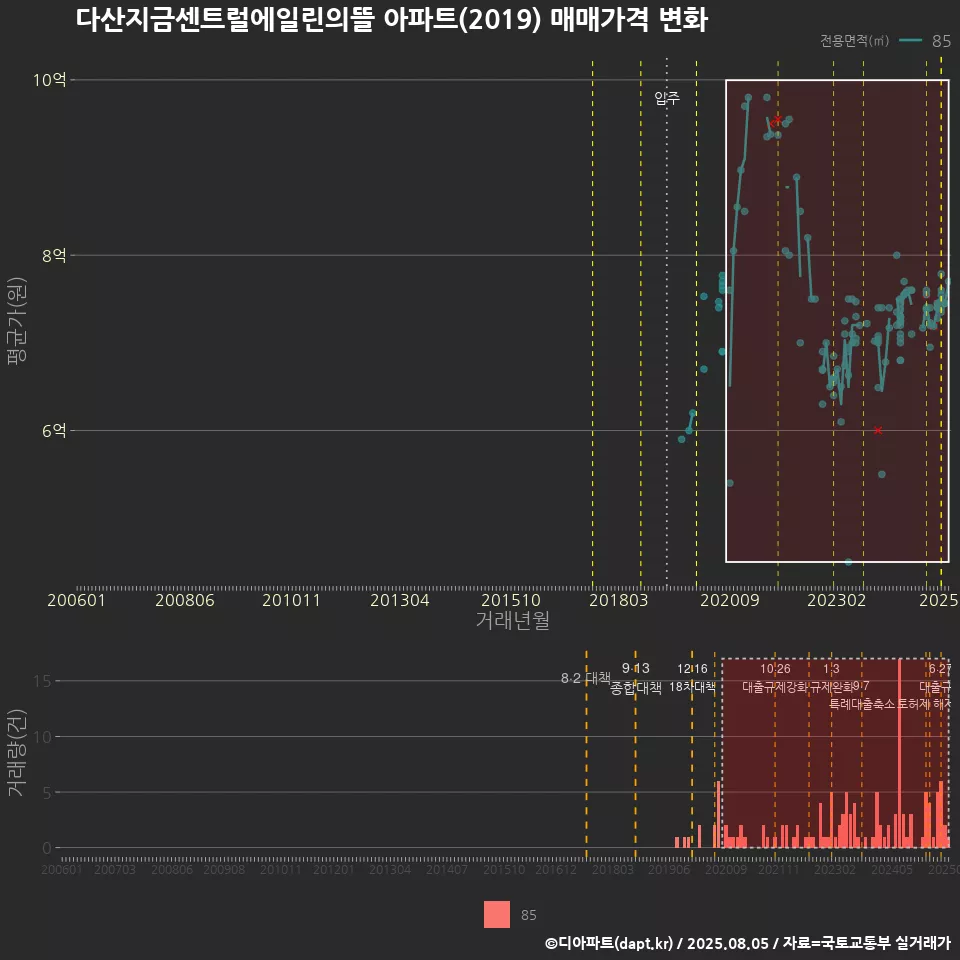Click the 201304 price chart tick
The height and width of the screenshot is (960, 960).
(x=399, y=600)
